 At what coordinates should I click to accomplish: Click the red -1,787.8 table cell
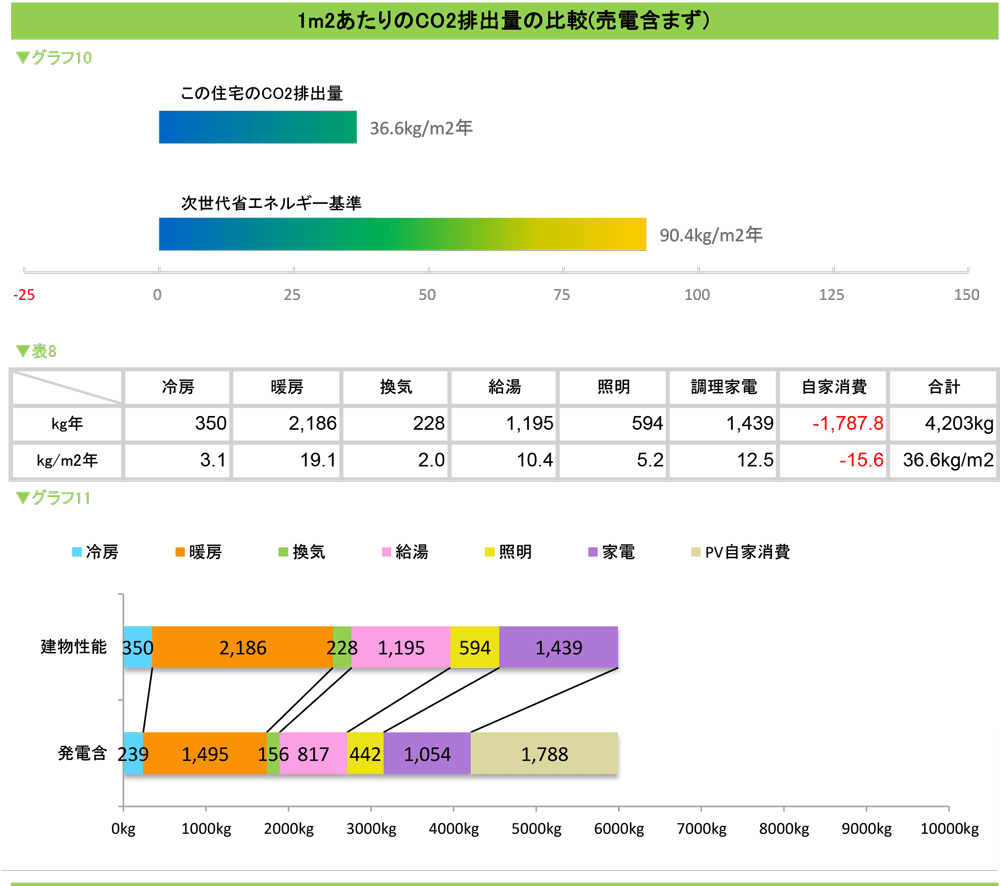(834, 424)
